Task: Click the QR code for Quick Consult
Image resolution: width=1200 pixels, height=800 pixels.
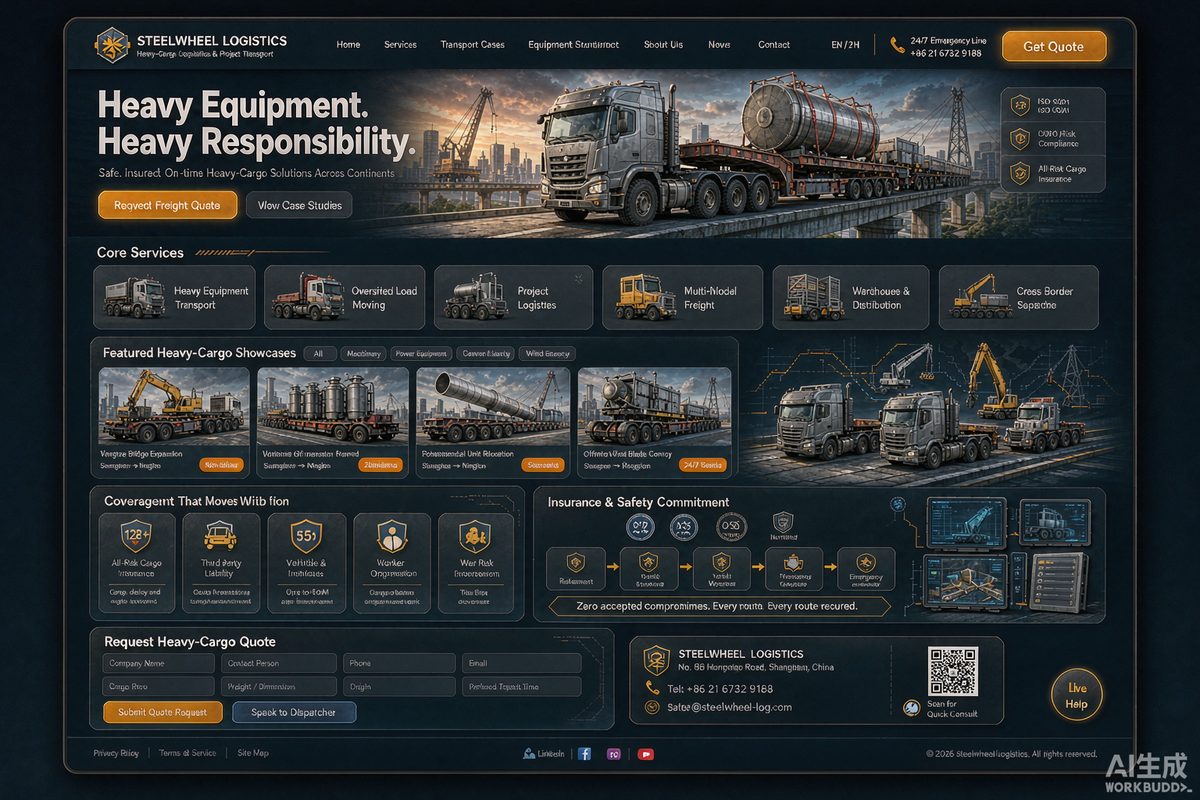Action: (x=952, y=671)
